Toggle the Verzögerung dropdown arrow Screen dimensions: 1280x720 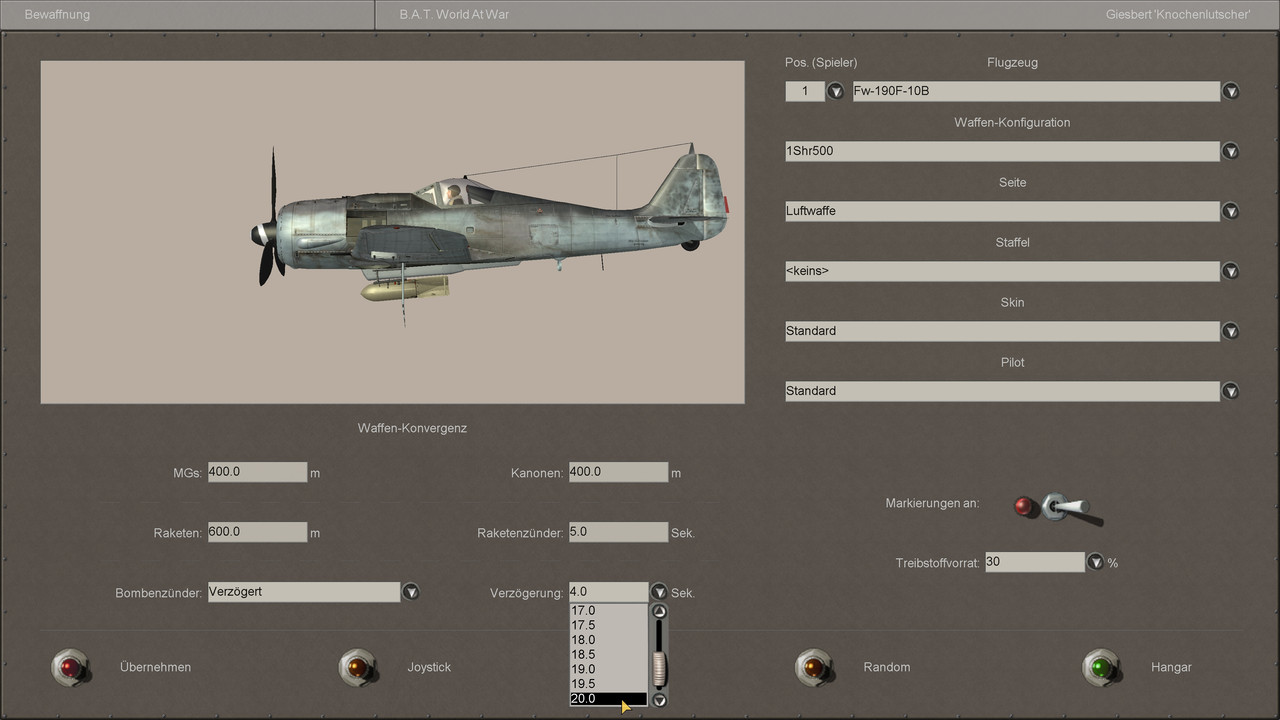tap(659, 592)
